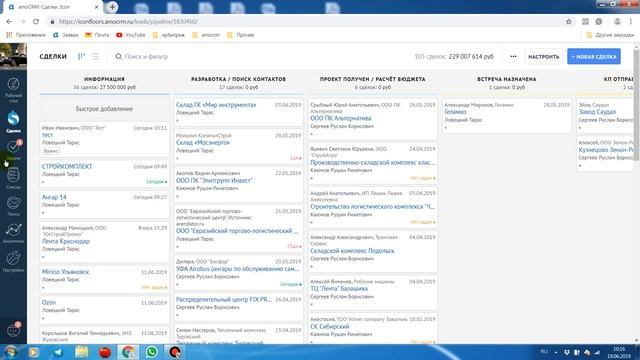Open the Сделки section in sidebar
640x360 pixels.
[x=13, y=122]
